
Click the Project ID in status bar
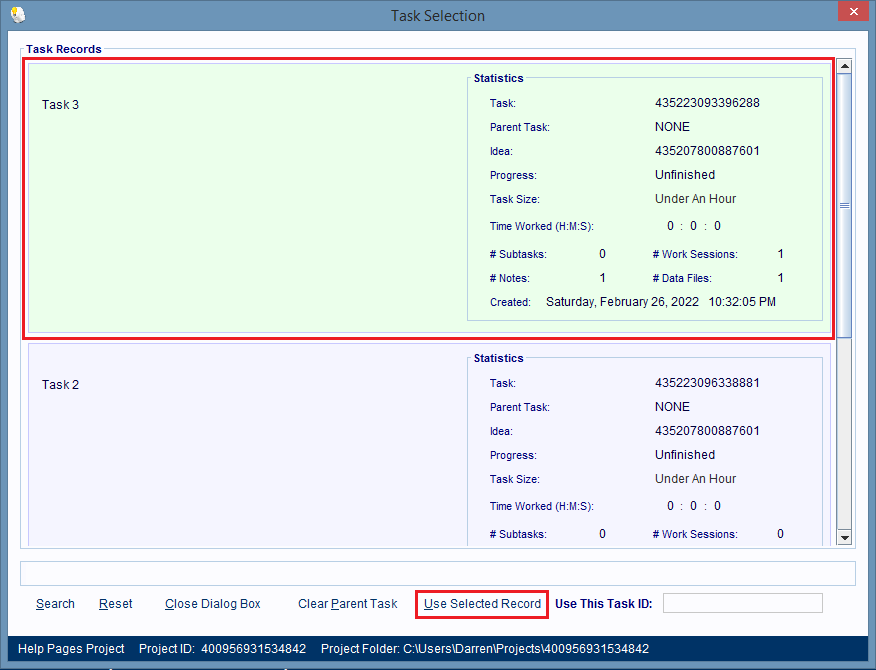pyautogui.click(x=253, y=649)
